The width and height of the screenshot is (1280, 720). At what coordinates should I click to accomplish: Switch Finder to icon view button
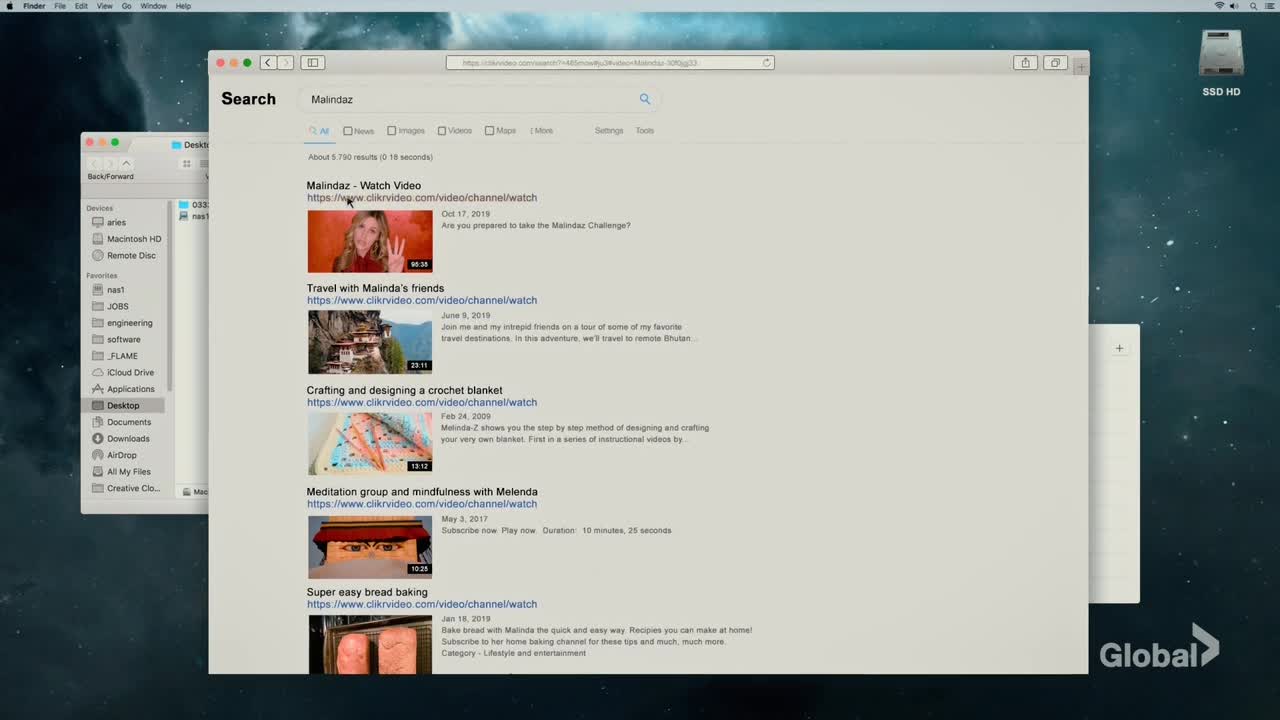pyautogui.click(x=186, y=164)
